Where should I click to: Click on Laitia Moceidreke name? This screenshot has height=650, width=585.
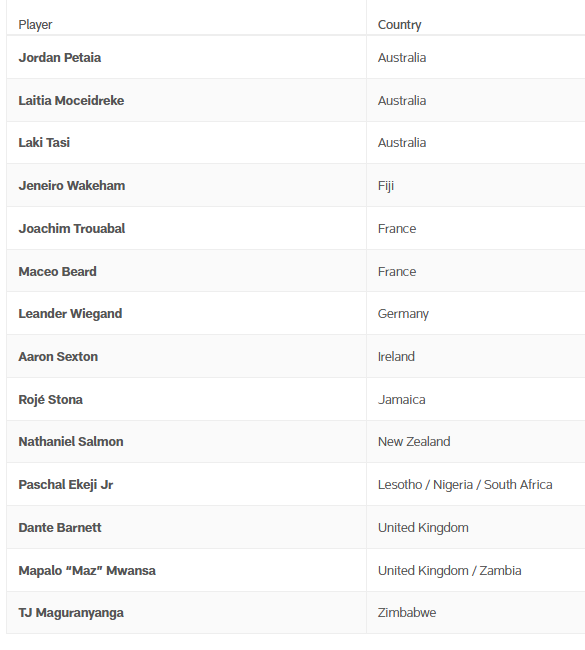pos(71,100)
